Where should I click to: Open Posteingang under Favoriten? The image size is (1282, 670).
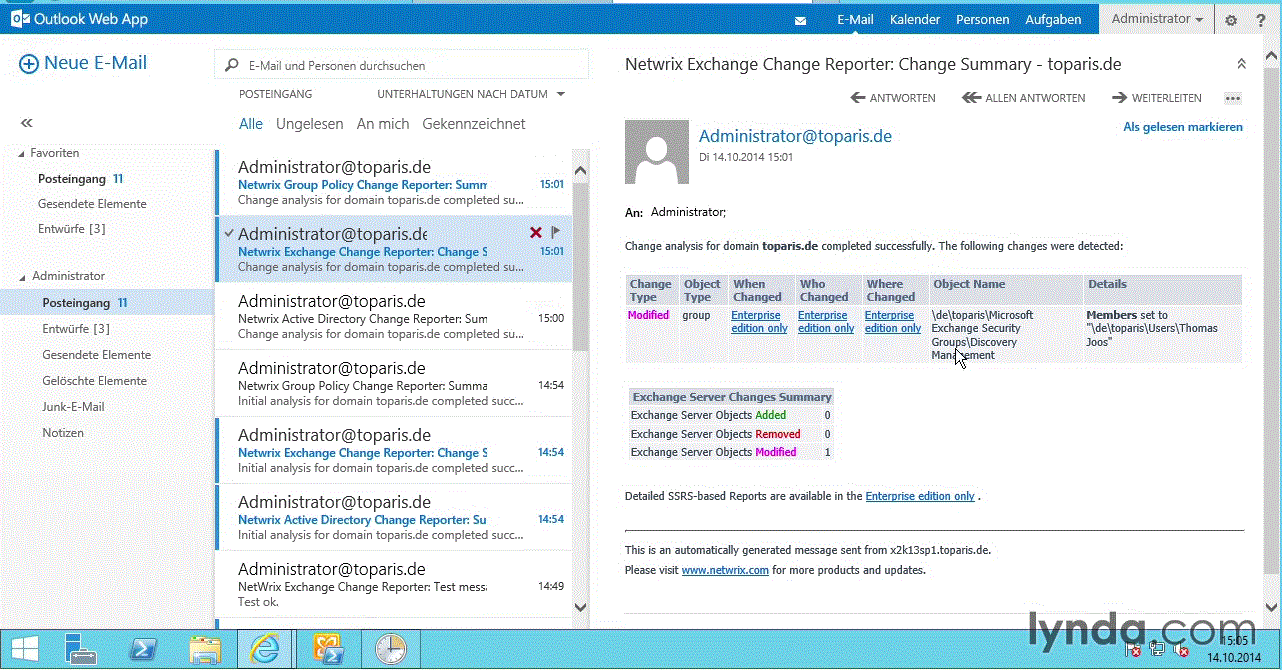(72, 179)
